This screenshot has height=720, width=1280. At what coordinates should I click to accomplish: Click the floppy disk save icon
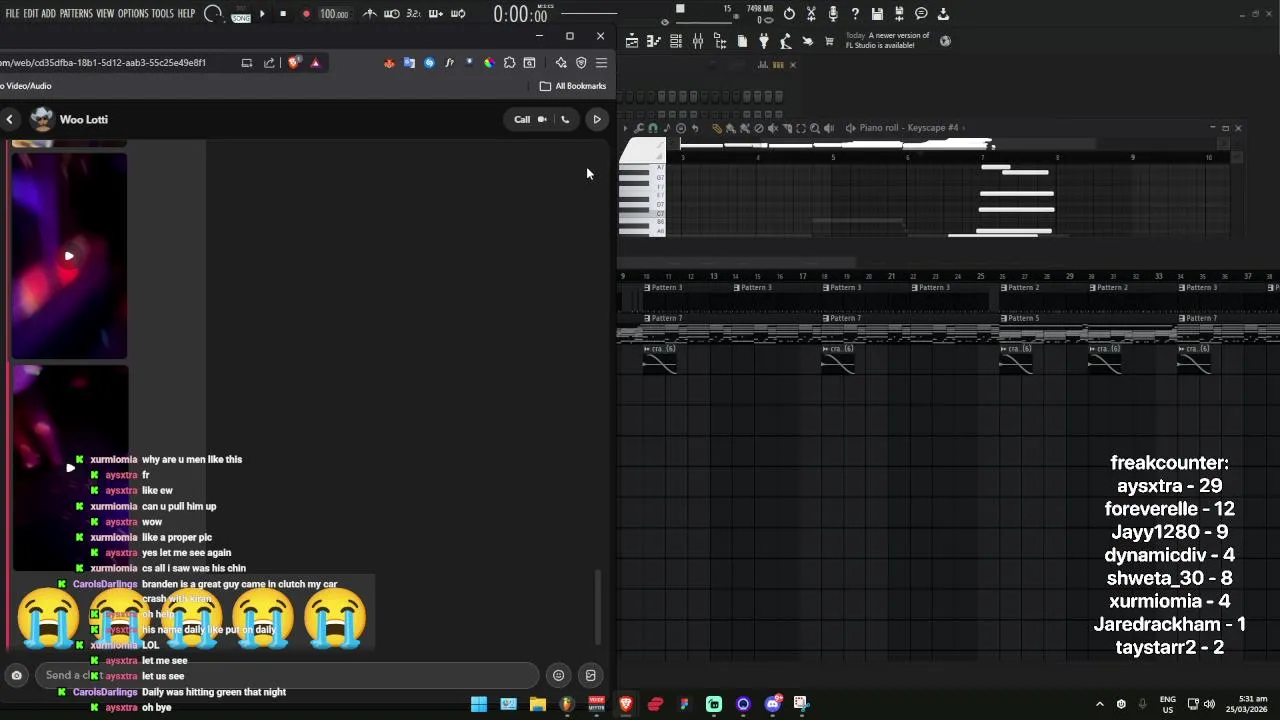(877, 14)
